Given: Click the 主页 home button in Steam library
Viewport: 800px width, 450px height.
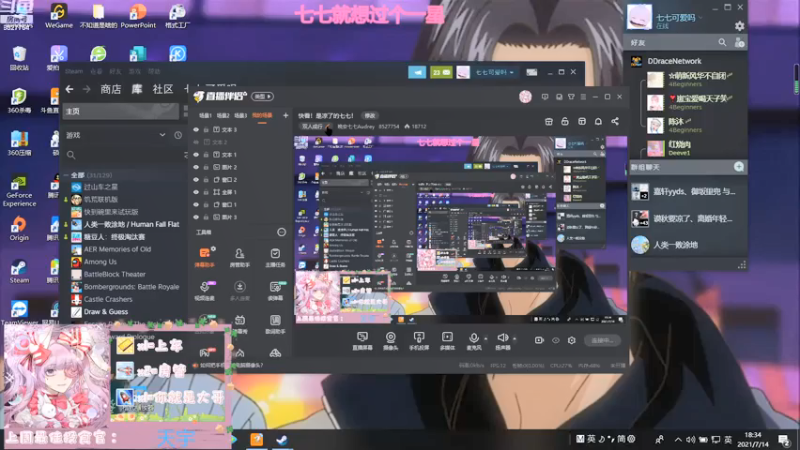Looking at the screenshot, I should 120,111.
